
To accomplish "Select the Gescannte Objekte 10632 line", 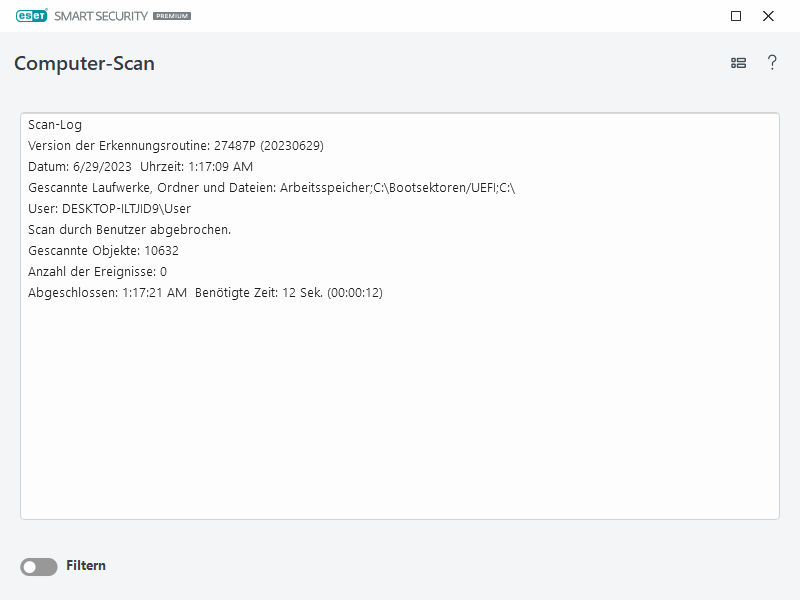I will [x=103, y=251].
